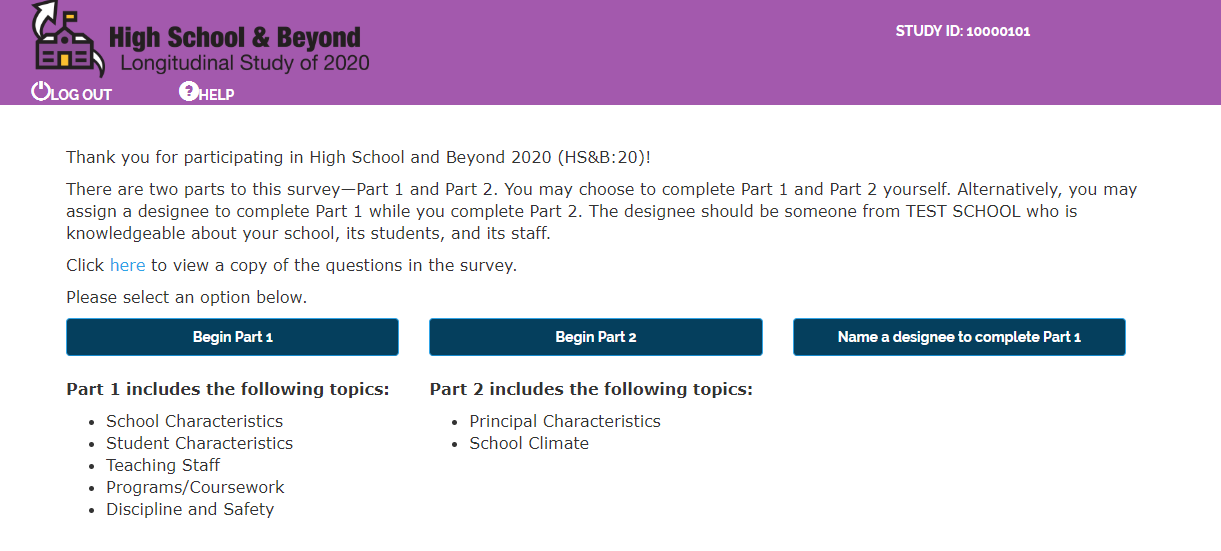Click the Student Characteristics list item
The image size is (1221, 551).
click(199, 443)
